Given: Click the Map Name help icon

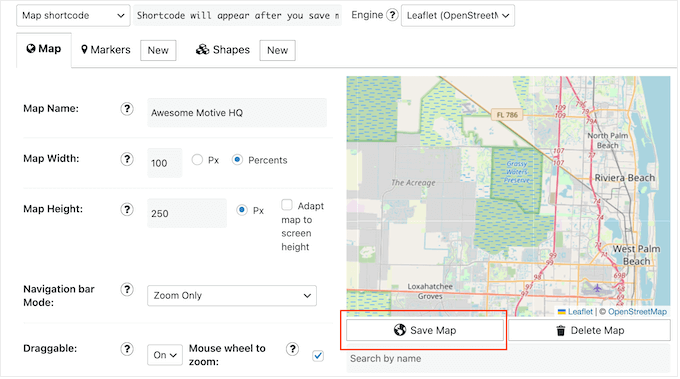Looking at the screenshot, I should click(x=127, y=109).
